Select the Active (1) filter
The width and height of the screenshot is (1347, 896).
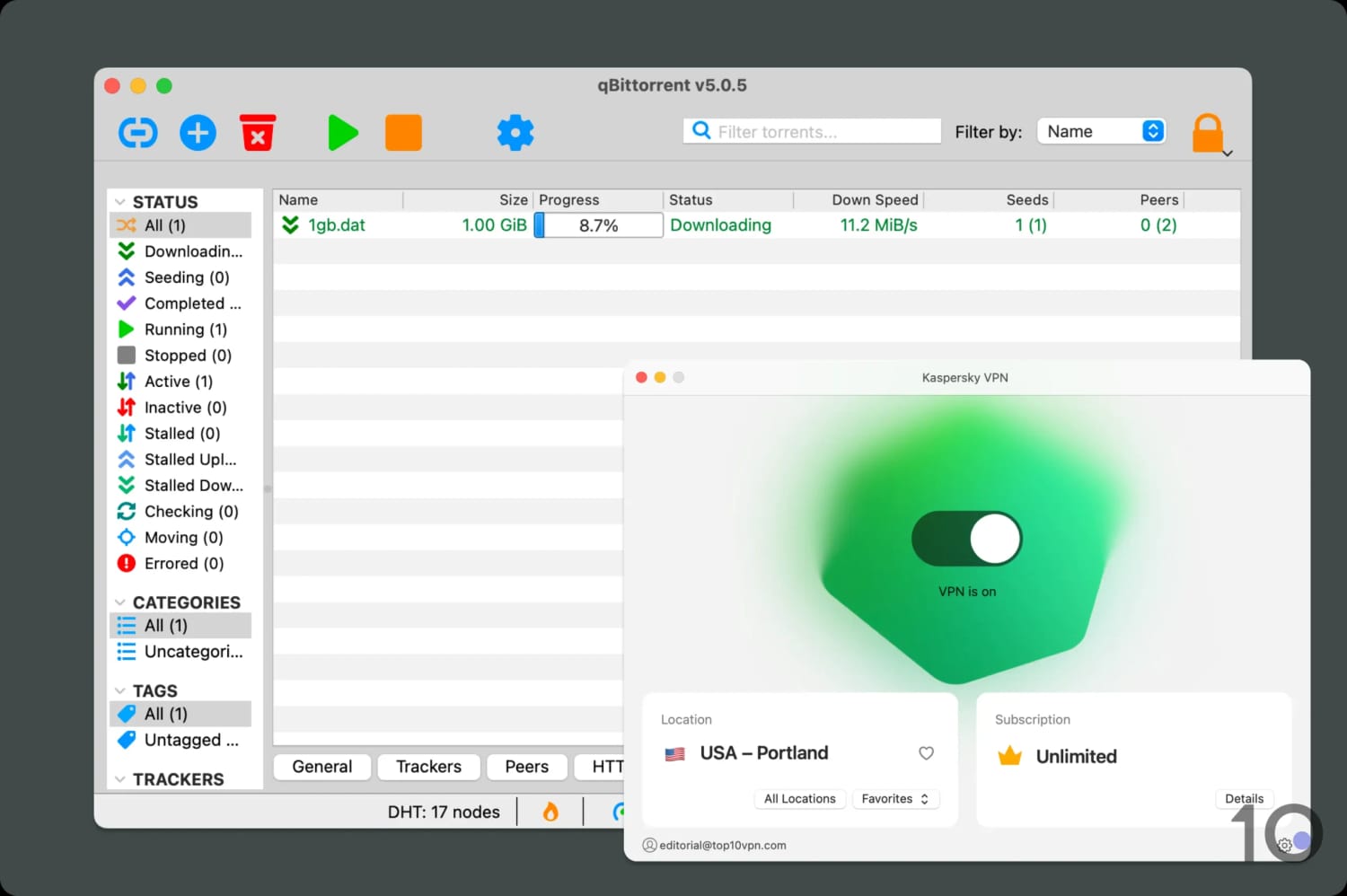tap(180, 382)
